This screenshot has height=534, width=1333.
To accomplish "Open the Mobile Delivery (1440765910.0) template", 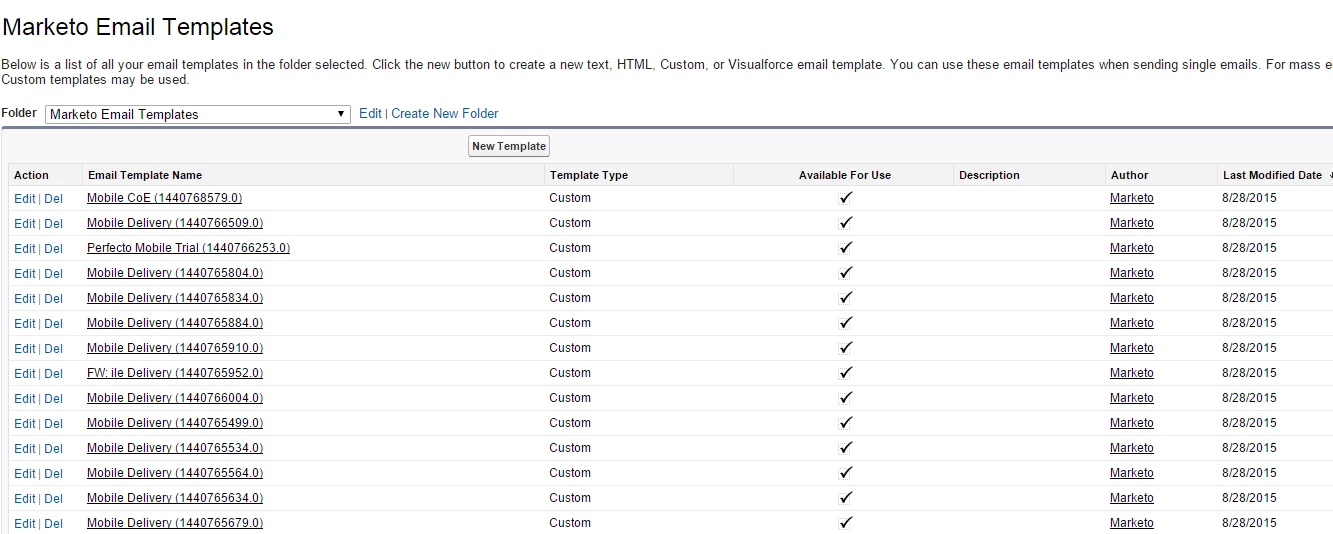I will (175, 348).
